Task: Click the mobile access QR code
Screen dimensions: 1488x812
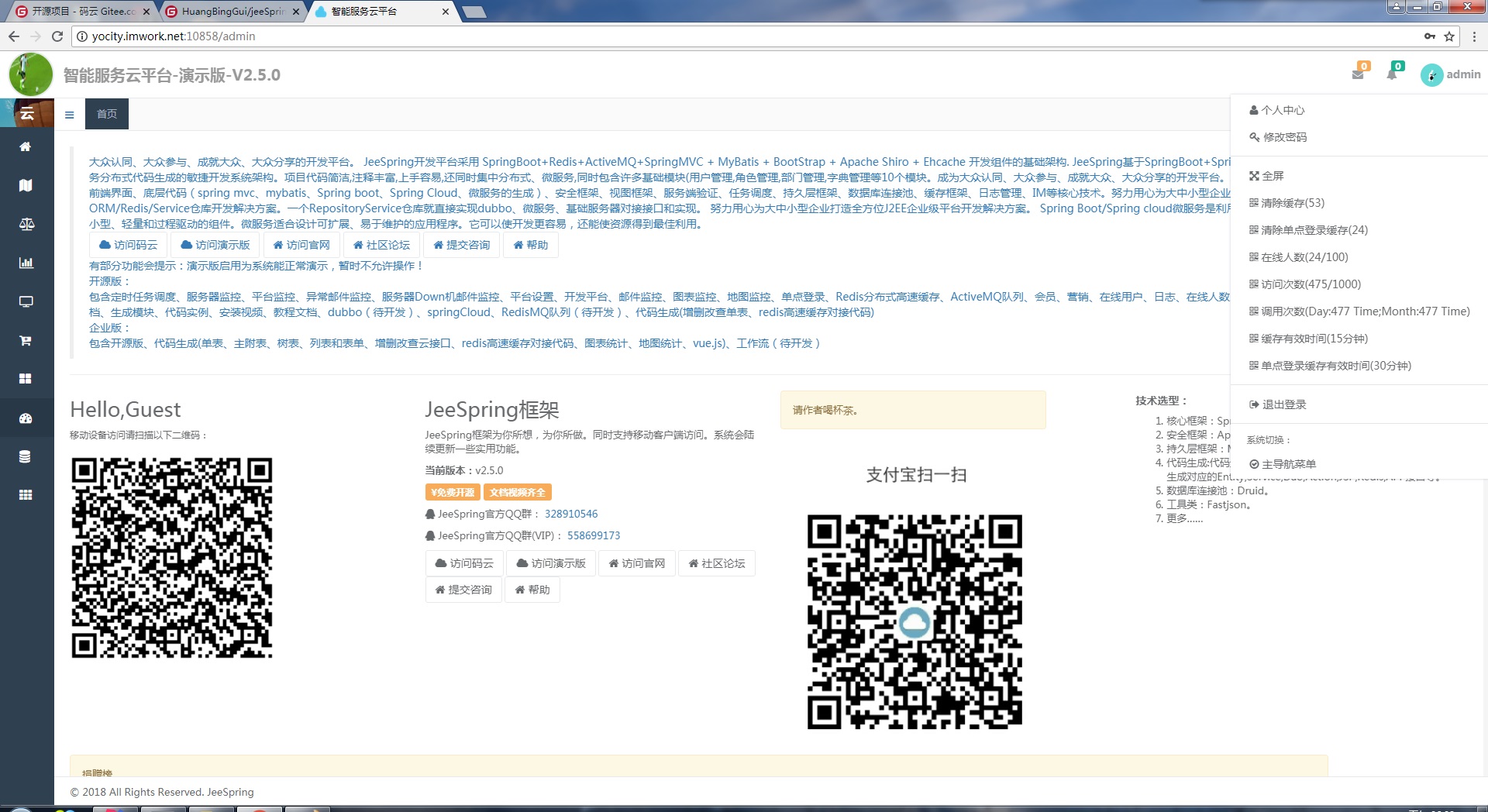Action: (172, 558)
